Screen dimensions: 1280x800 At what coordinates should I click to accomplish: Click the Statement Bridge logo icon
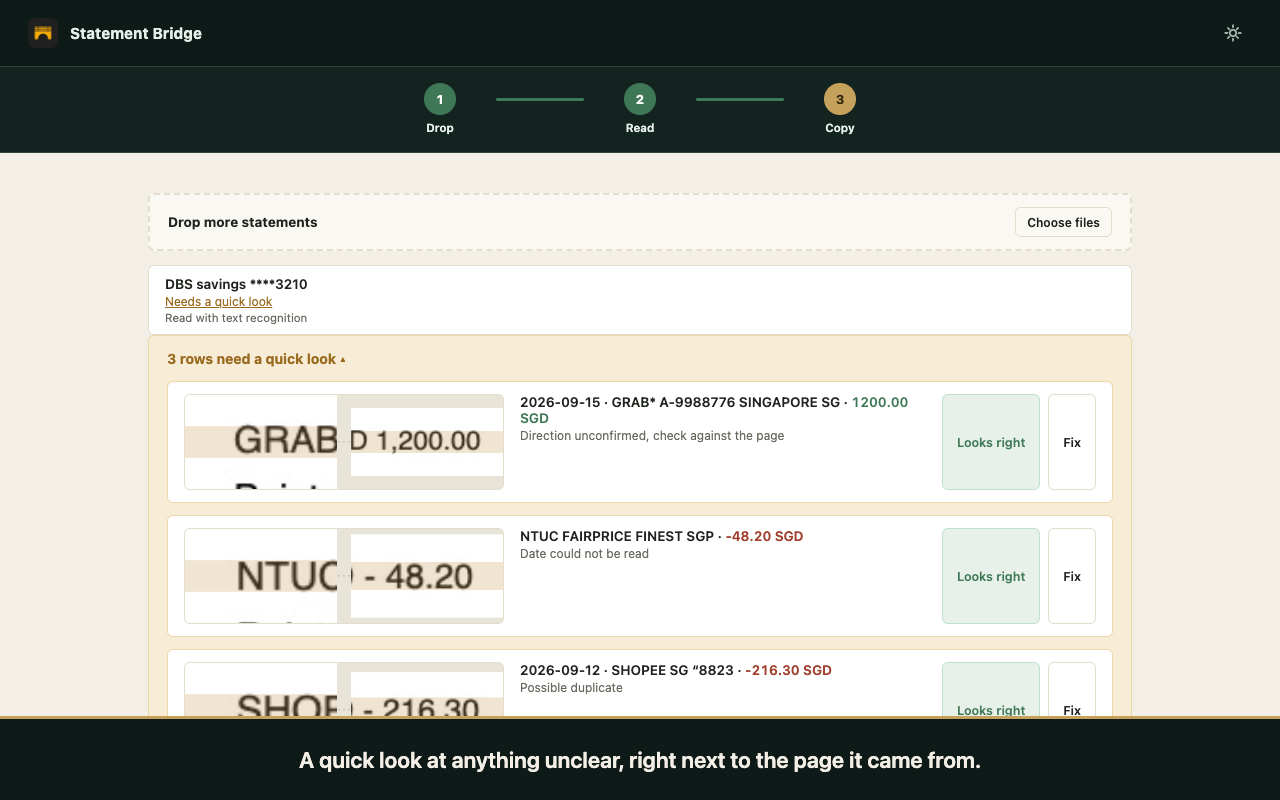pyautogui.click(x=43, y=33)
